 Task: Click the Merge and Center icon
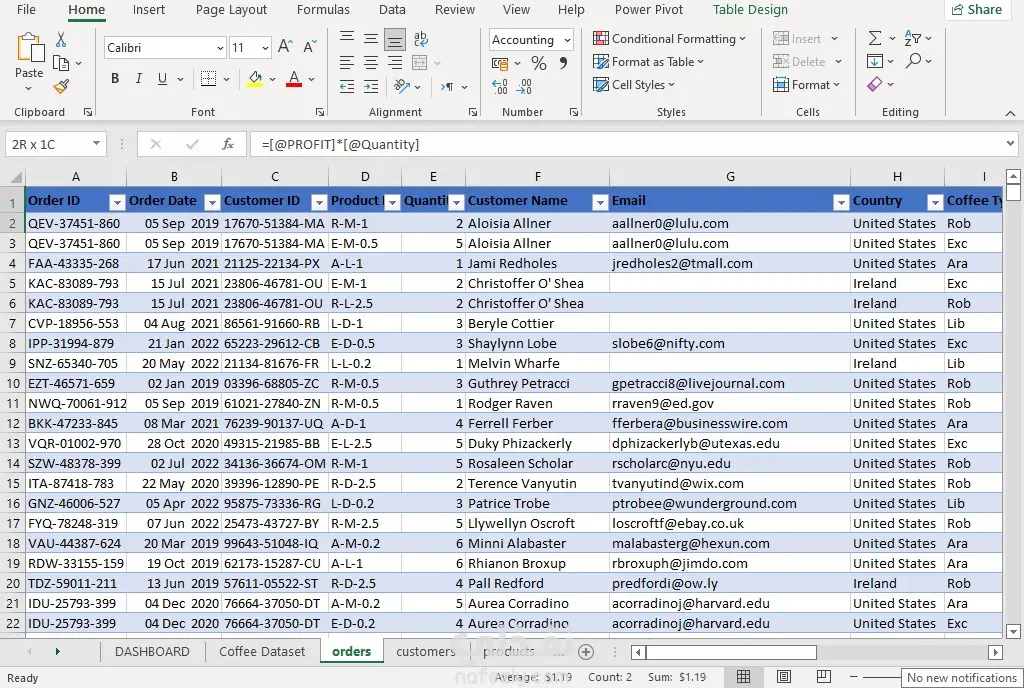point(419,63)
